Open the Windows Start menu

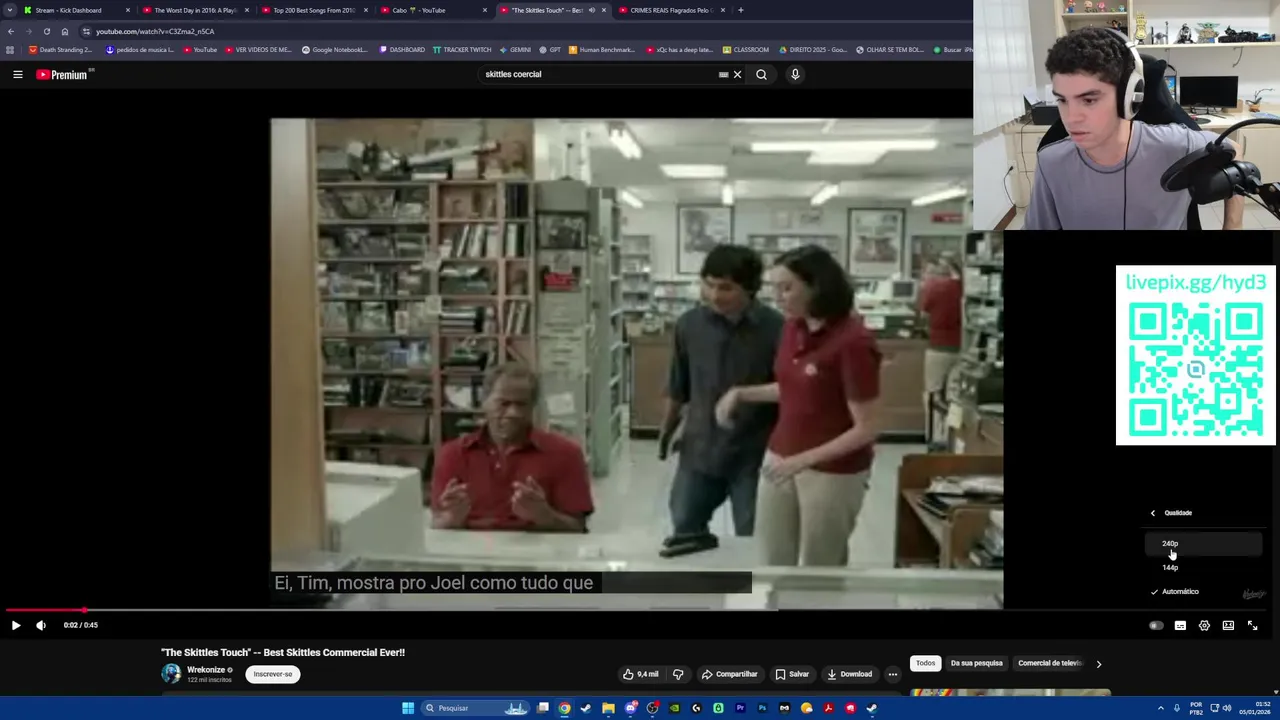(x=408, y=708)
